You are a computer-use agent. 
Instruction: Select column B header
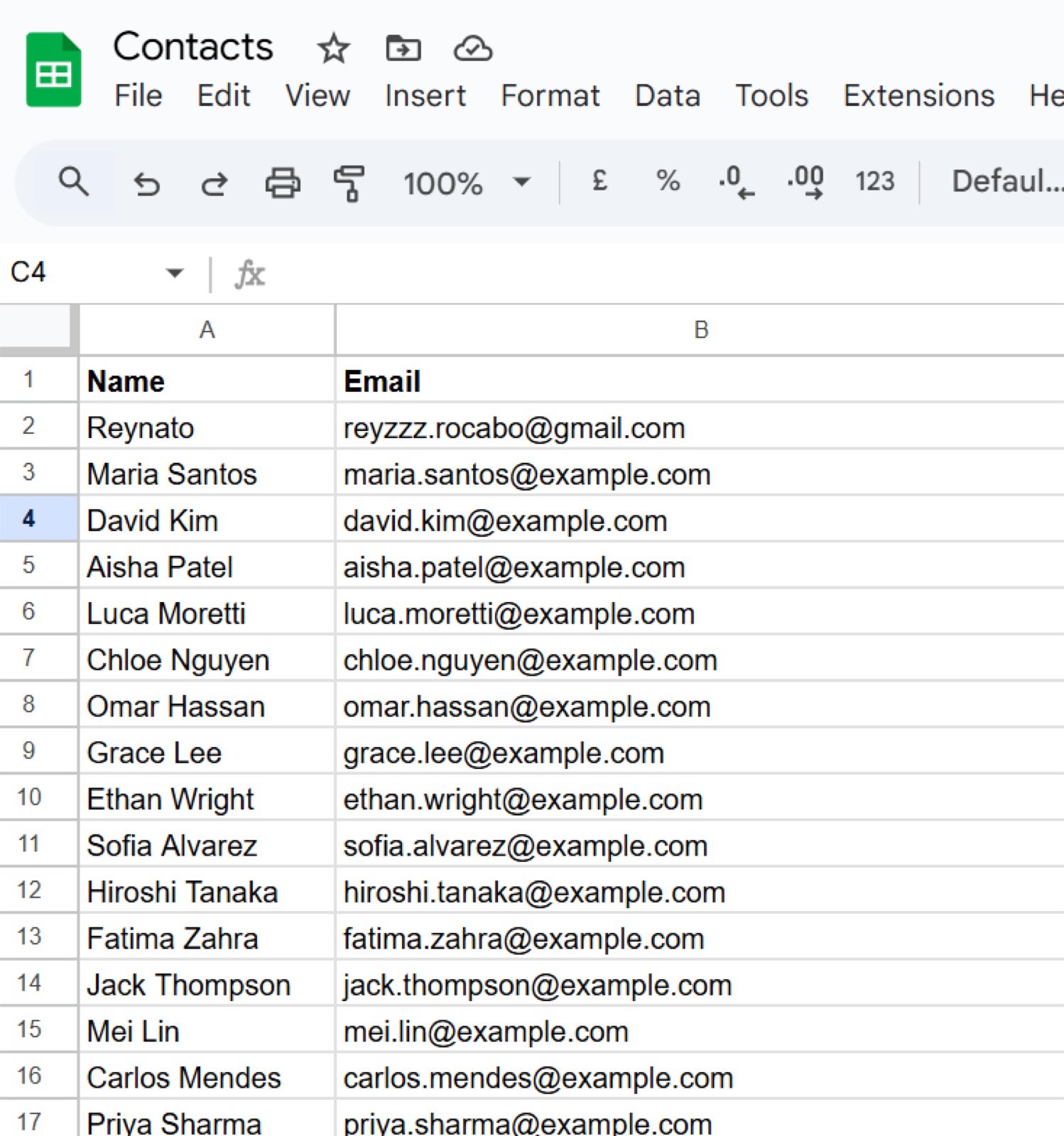click(700, 330)
